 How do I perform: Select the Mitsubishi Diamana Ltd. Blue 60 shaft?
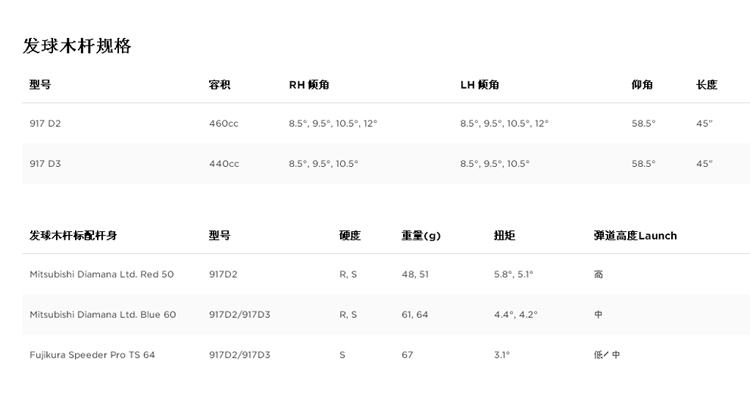pos(102,314)
